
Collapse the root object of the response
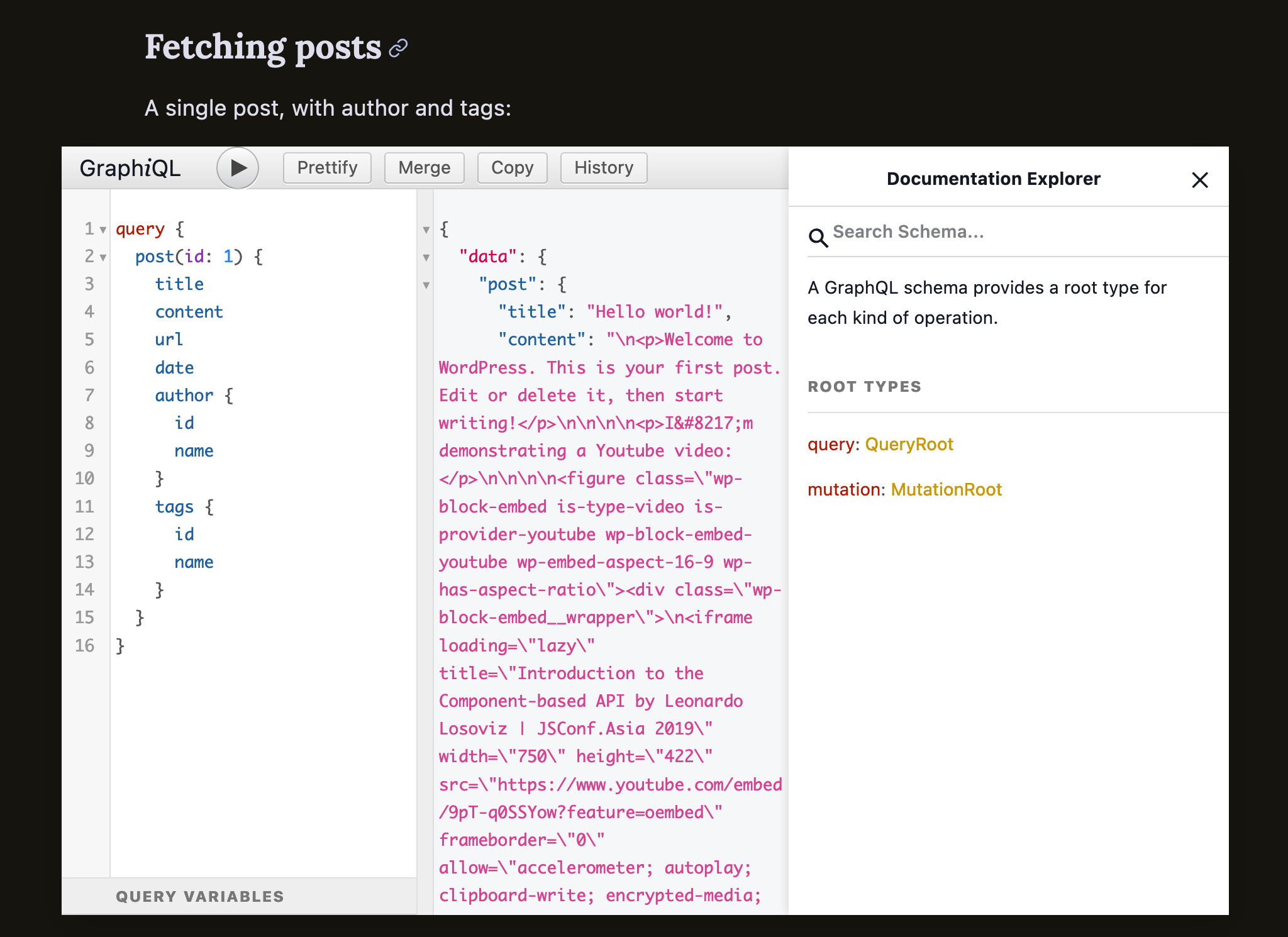[x=427, y=230]
